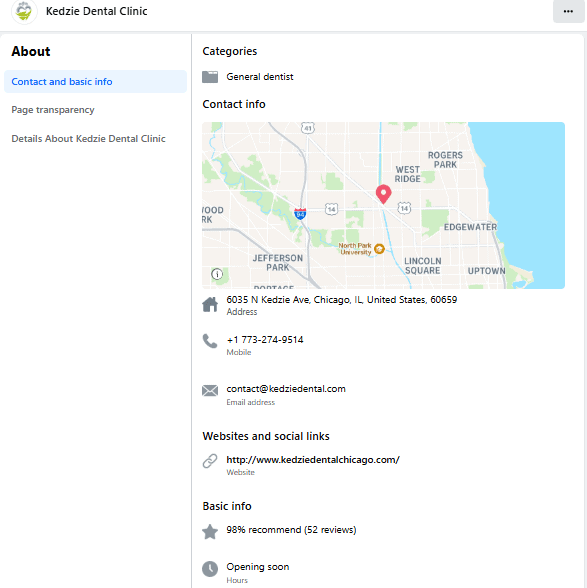Click the General dentist category text
The height and width of the screenshot is (588, 587).
click(260, 77)
